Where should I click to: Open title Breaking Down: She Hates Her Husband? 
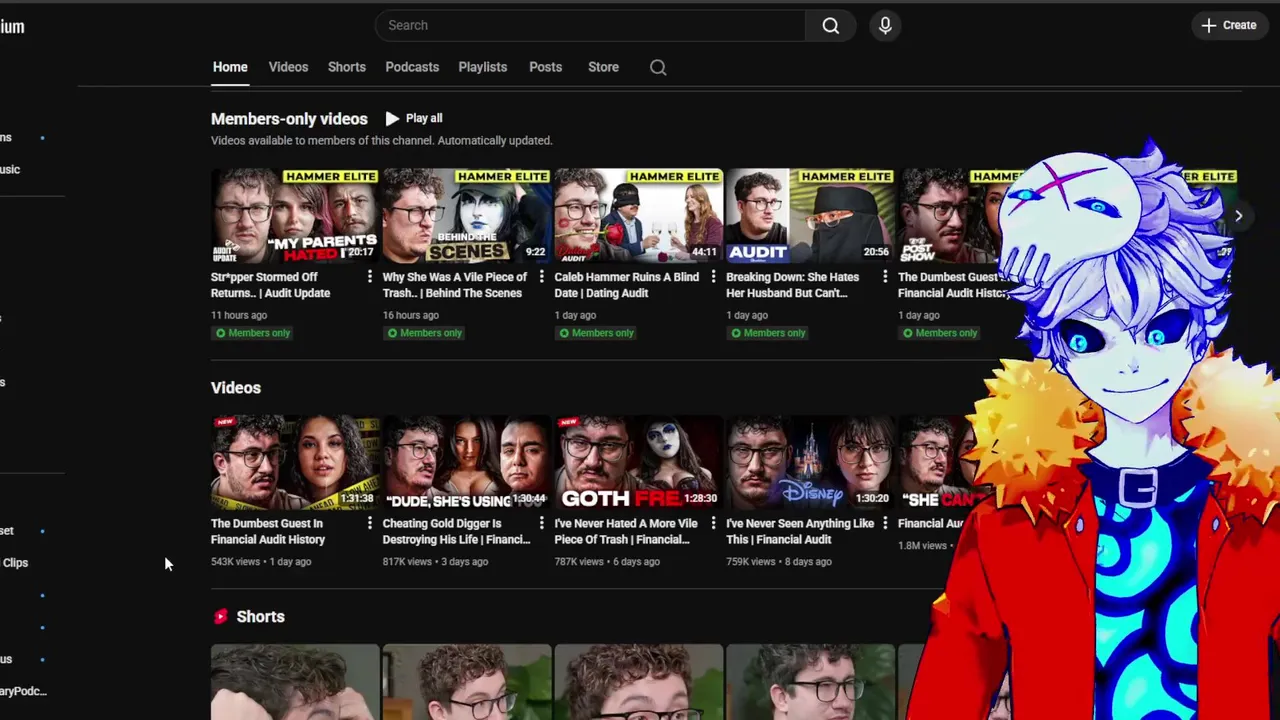tap(792, 285)
